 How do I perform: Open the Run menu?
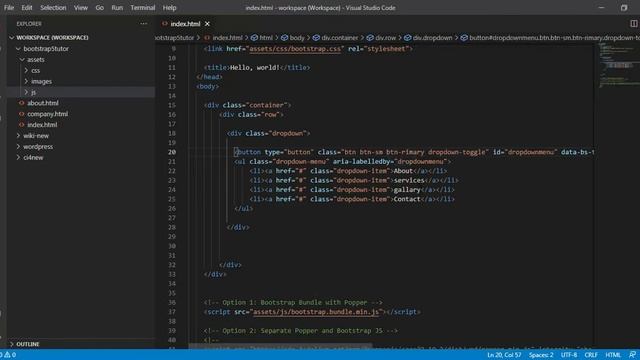point(117,7)
